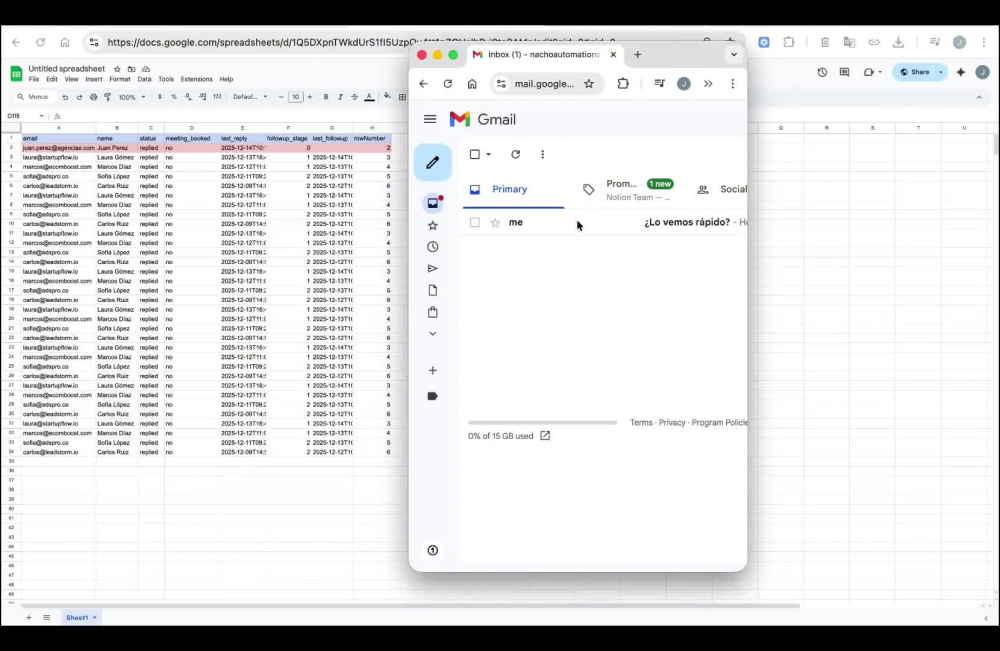Click the Share button in Sheets
The height and width of the screenshot is (651, 1000).
915,72
